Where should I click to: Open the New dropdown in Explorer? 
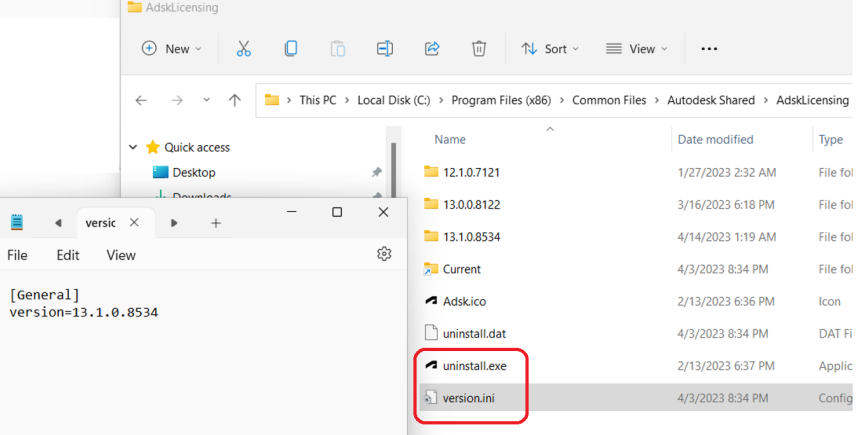[172, 49]
